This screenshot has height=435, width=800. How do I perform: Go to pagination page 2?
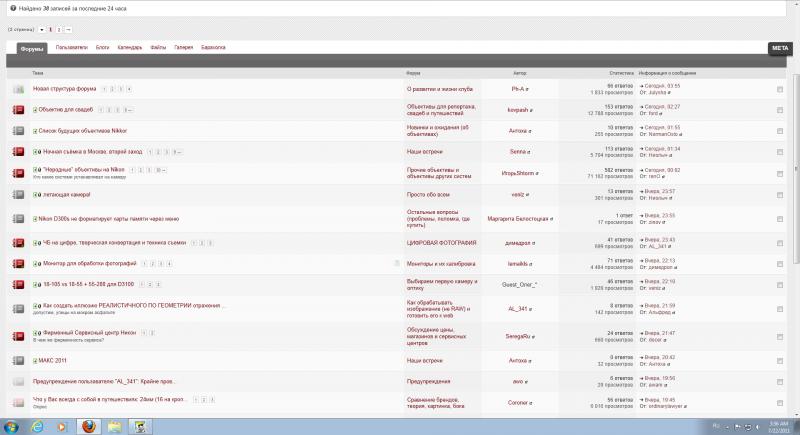point(59,30)
